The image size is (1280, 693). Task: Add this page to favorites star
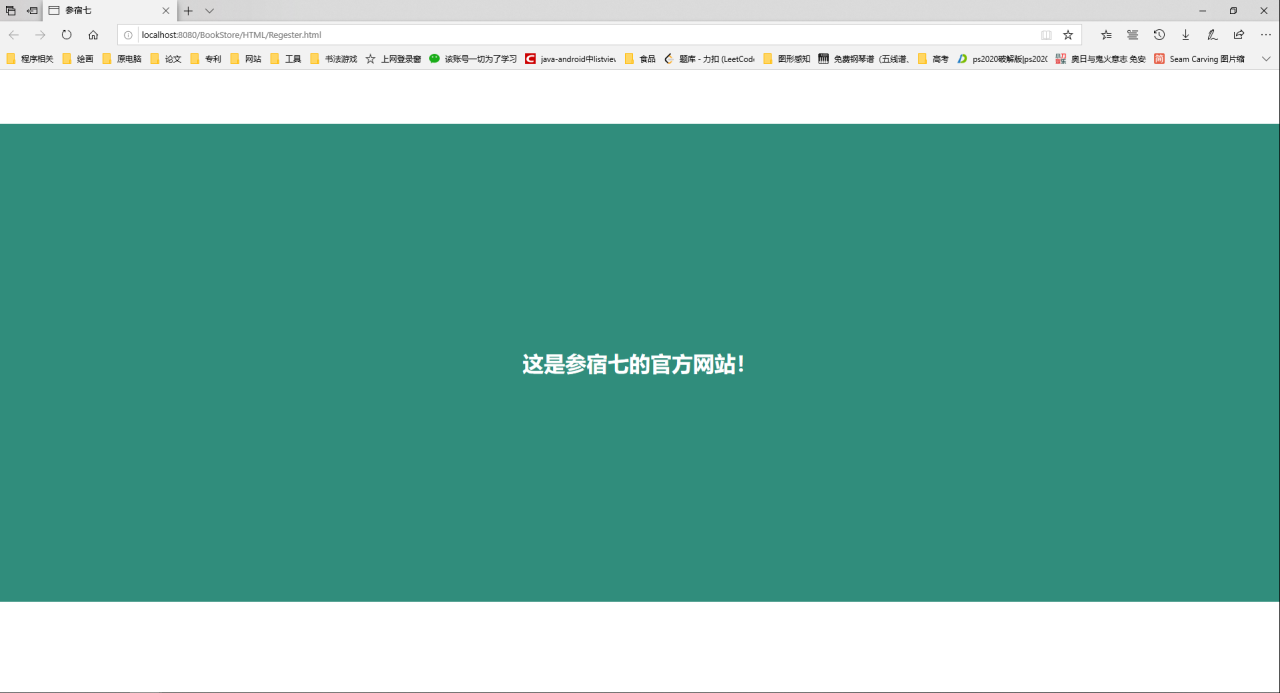pyautogui.click(x=1068, y=35)
